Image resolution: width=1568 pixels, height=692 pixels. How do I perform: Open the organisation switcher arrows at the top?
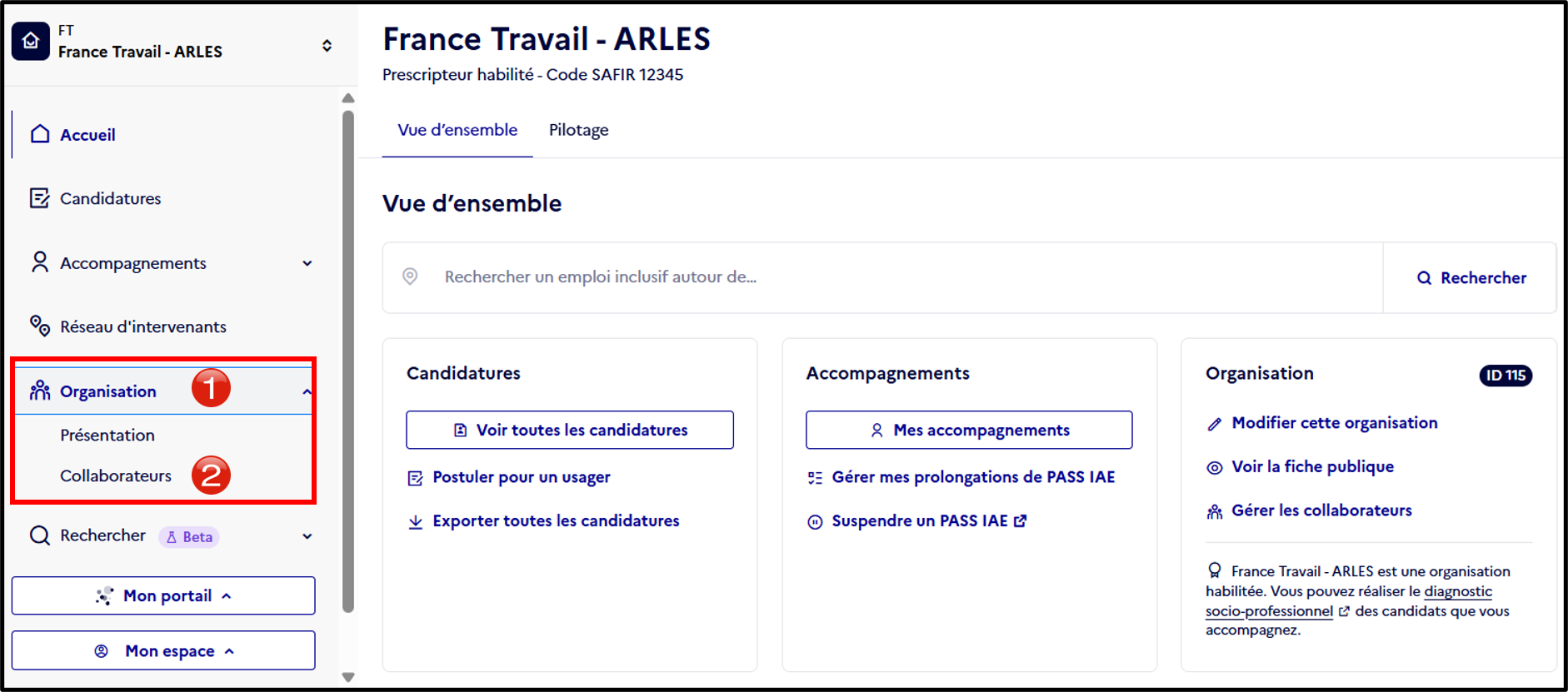327,46
